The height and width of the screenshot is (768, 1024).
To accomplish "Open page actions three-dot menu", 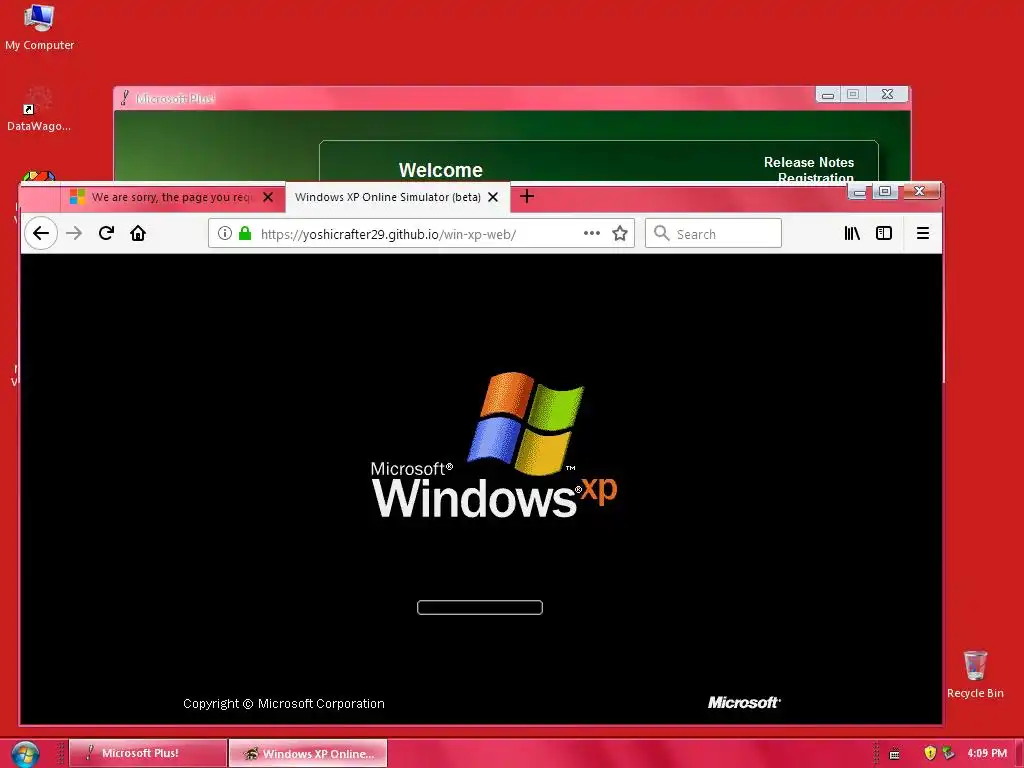I will click(592, 233).
